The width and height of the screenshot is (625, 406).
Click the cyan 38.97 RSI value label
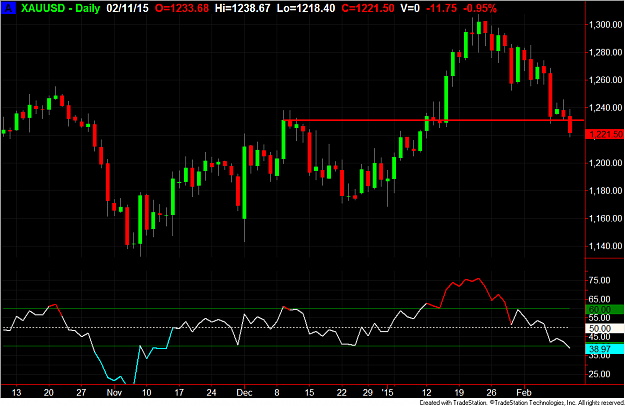coord(604,349)
